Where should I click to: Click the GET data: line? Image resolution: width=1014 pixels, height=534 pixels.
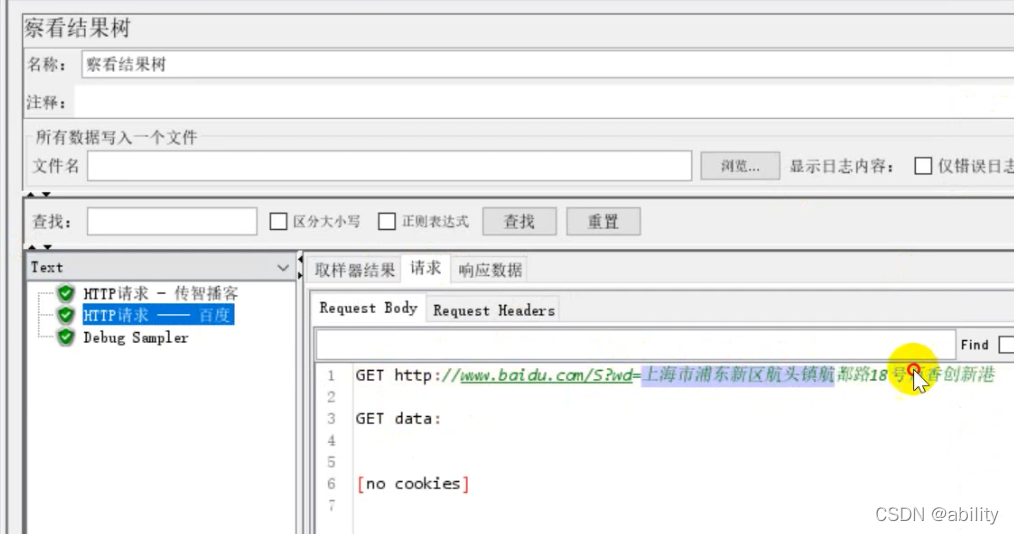tap(398, 419)
